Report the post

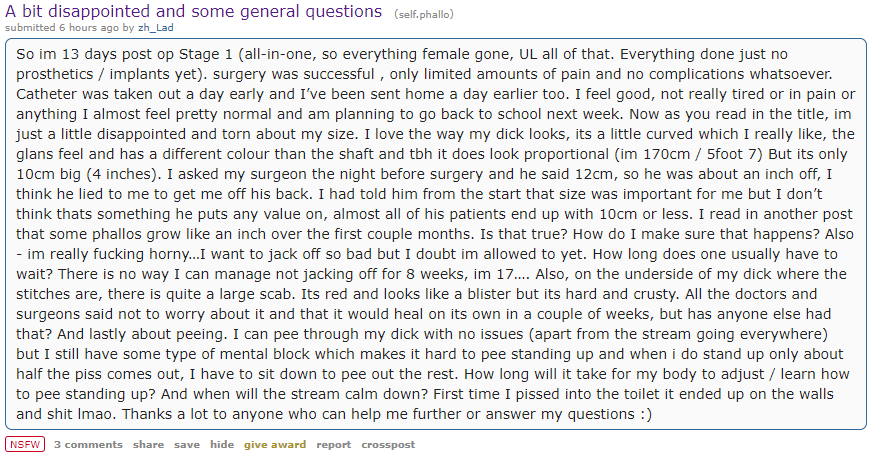click(x=333, y=444)
